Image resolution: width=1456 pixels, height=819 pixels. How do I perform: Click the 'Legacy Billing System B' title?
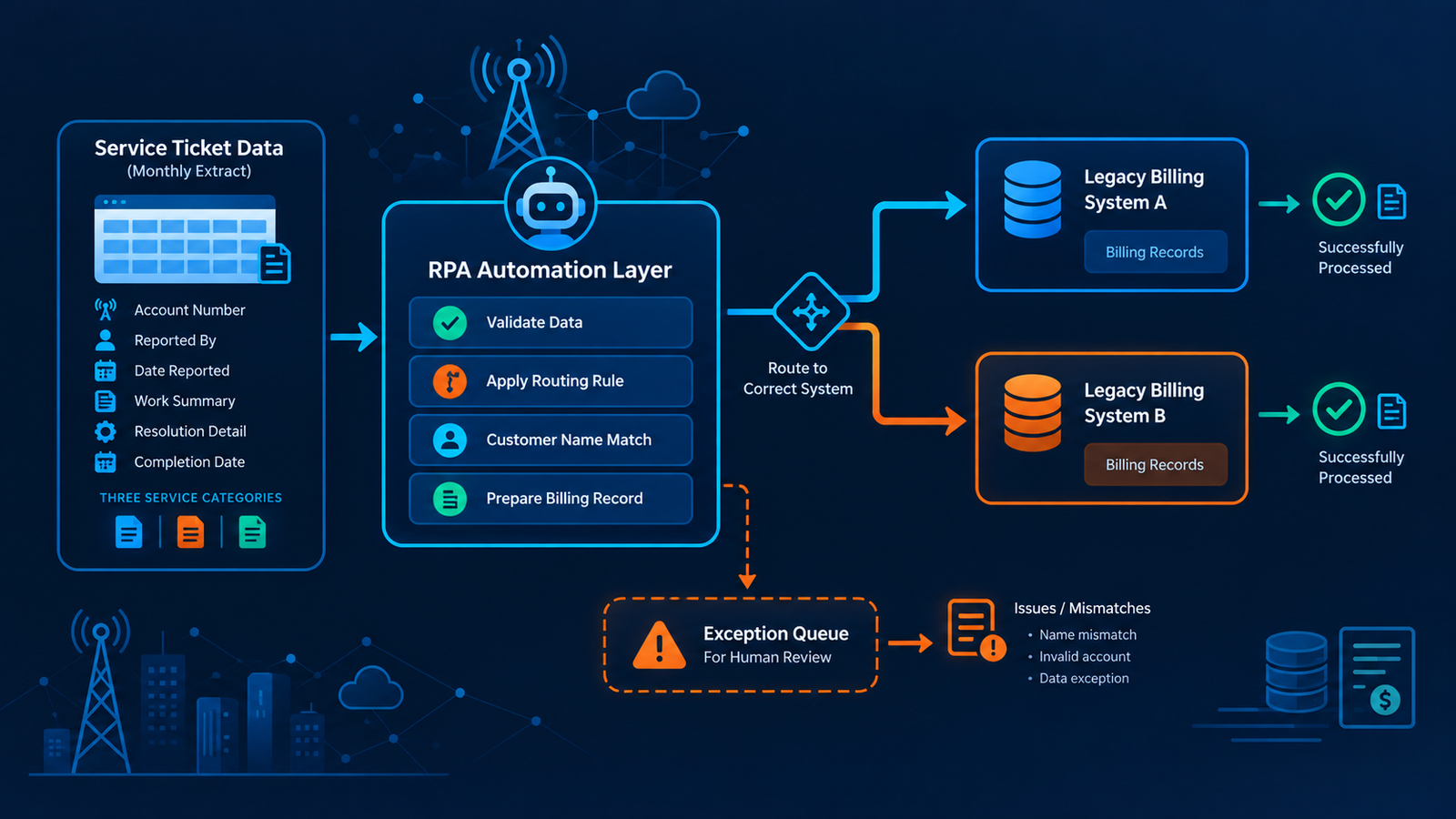pyautogui.click(x=1144, y=402)
